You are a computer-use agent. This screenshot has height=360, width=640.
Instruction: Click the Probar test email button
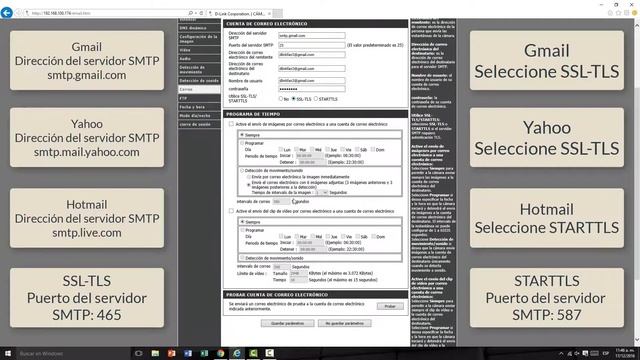[x=390, y=306]
